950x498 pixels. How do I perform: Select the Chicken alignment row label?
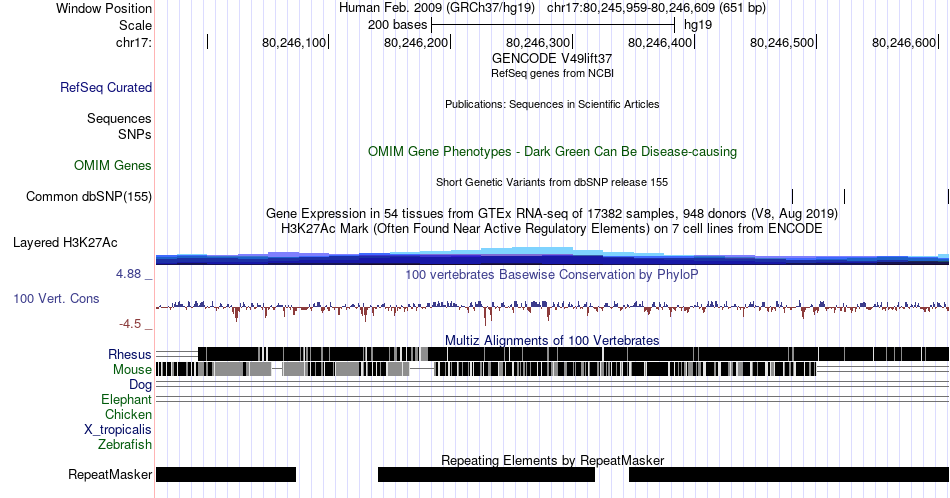pyautogui.click(x=128, y=414)
